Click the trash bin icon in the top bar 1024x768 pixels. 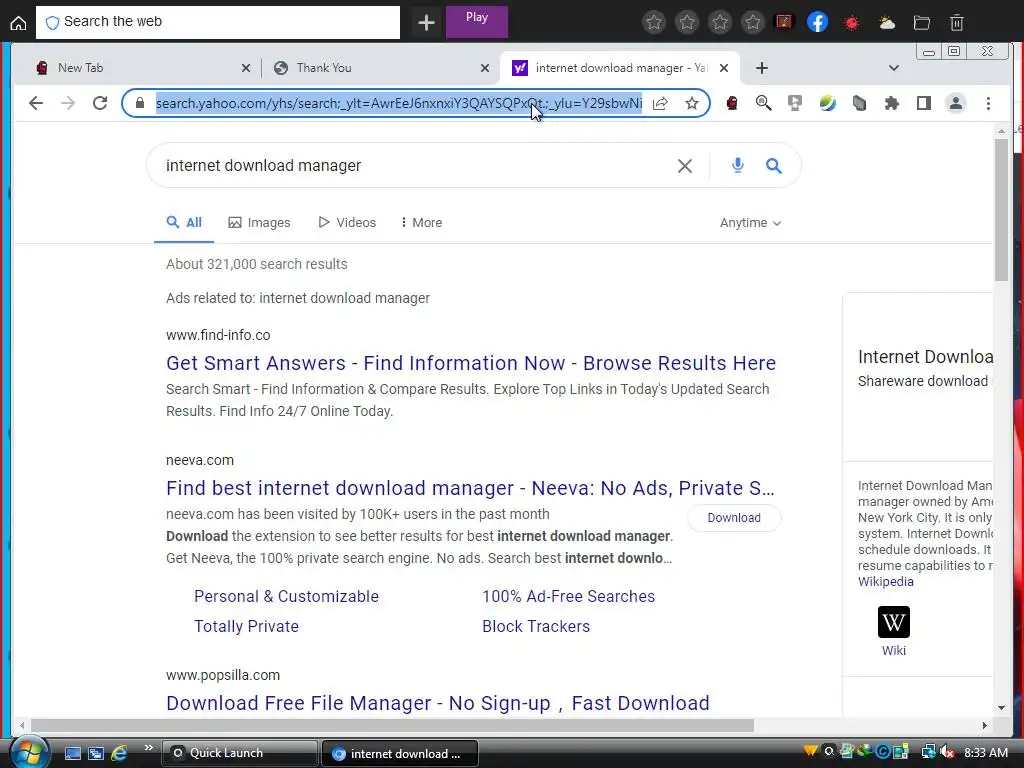point(957,23)
